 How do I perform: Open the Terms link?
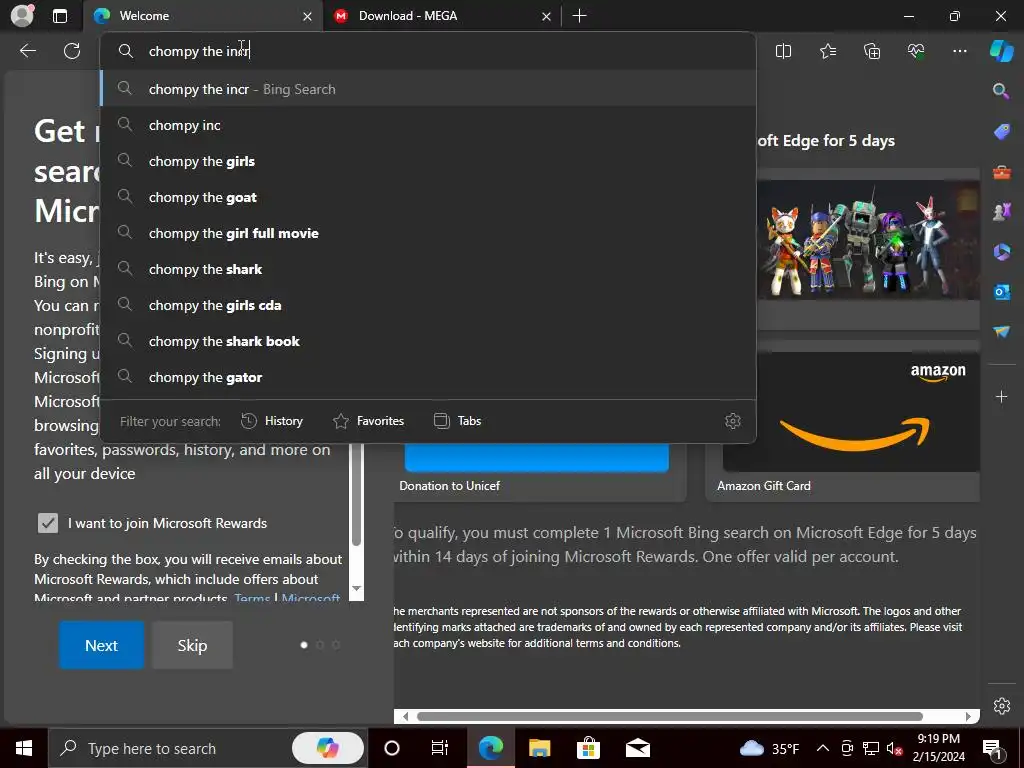point(252,598)
